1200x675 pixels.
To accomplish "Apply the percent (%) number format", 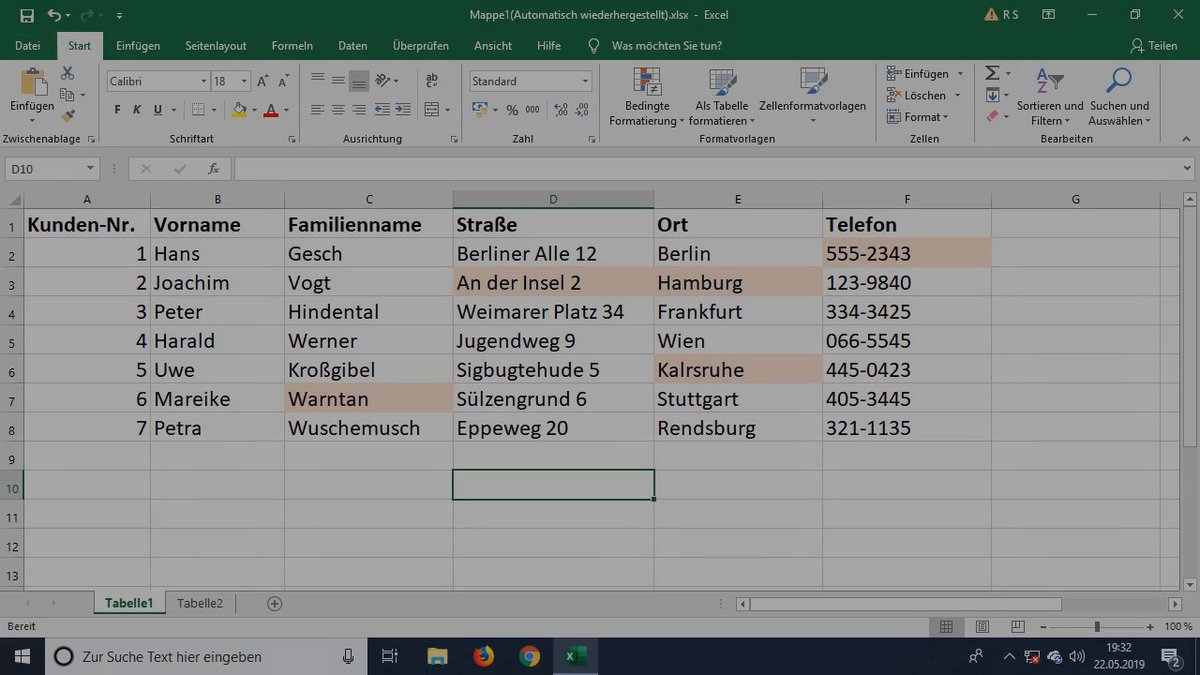I will click(511, 109).
